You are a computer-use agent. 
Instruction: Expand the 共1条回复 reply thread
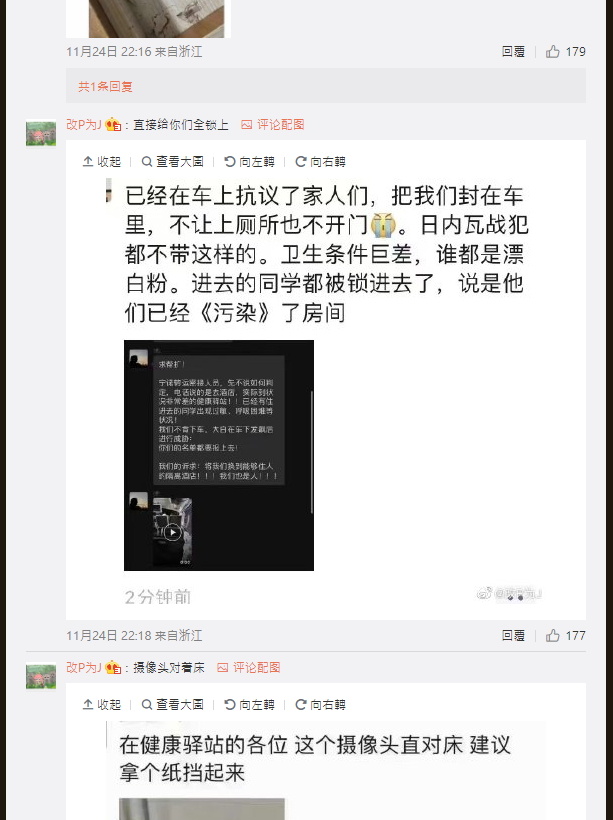[x=106, y=86]
